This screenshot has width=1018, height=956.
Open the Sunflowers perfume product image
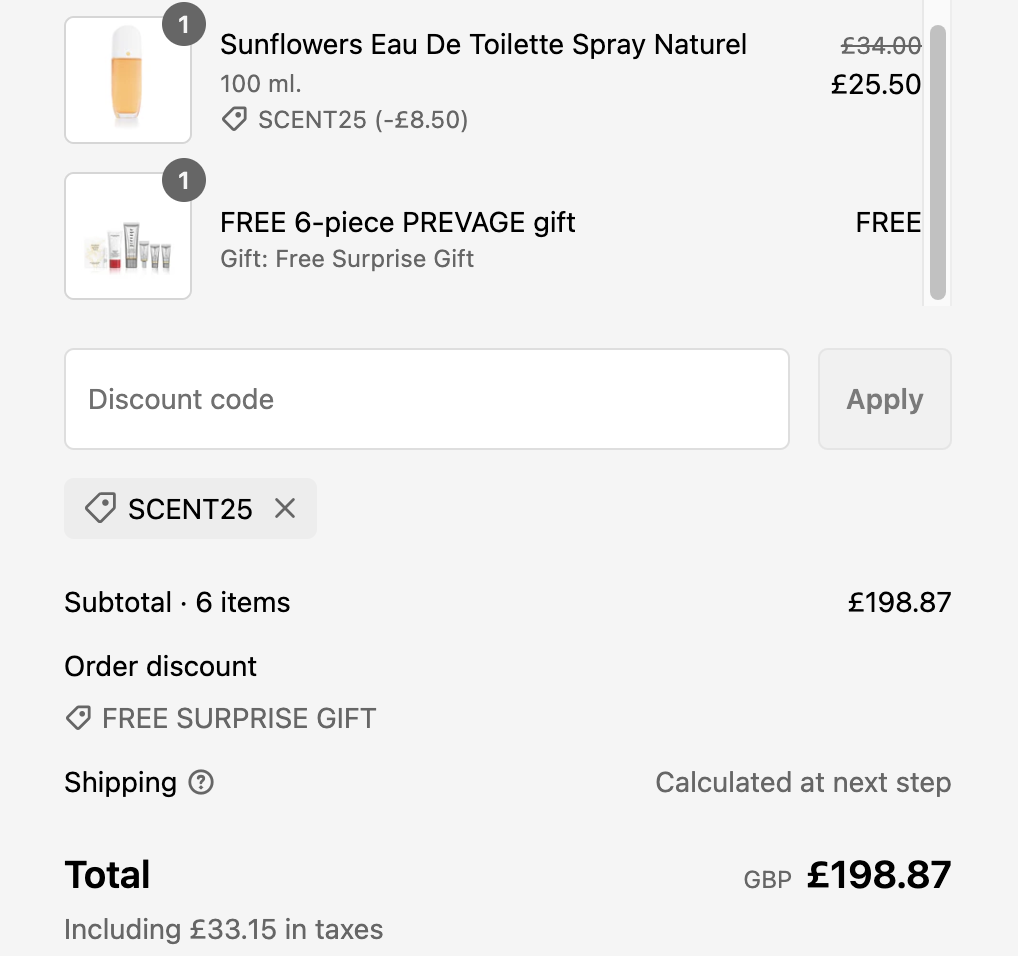pos(128,80)
